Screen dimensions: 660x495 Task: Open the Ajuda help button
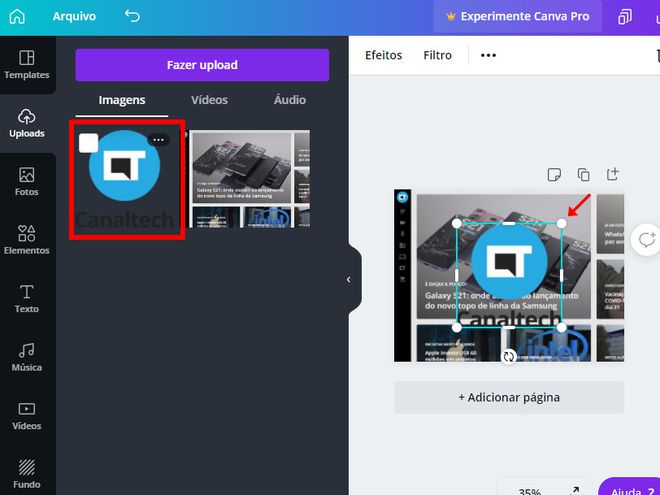[x=631, y=488]
